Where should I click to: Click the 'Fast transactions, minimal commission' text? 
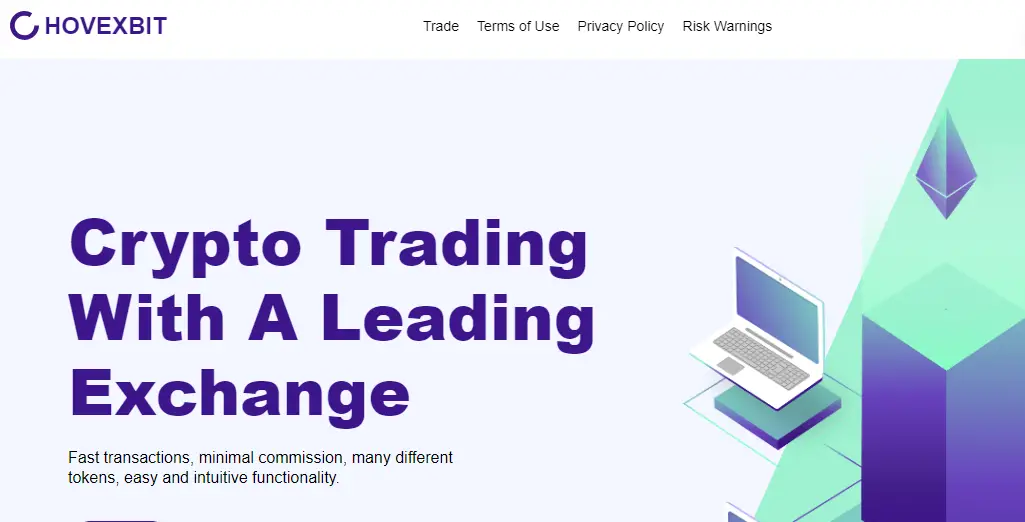[x=207, y=457]
